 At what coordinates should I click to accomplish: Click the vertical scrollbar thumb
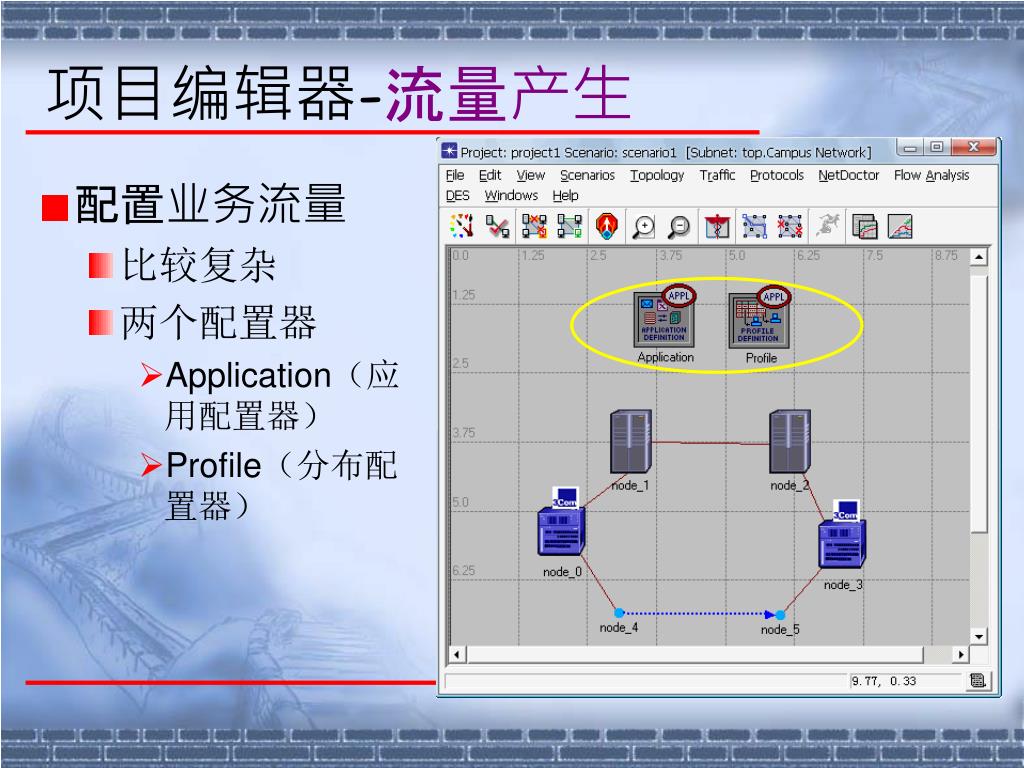(x=978, y=404)
